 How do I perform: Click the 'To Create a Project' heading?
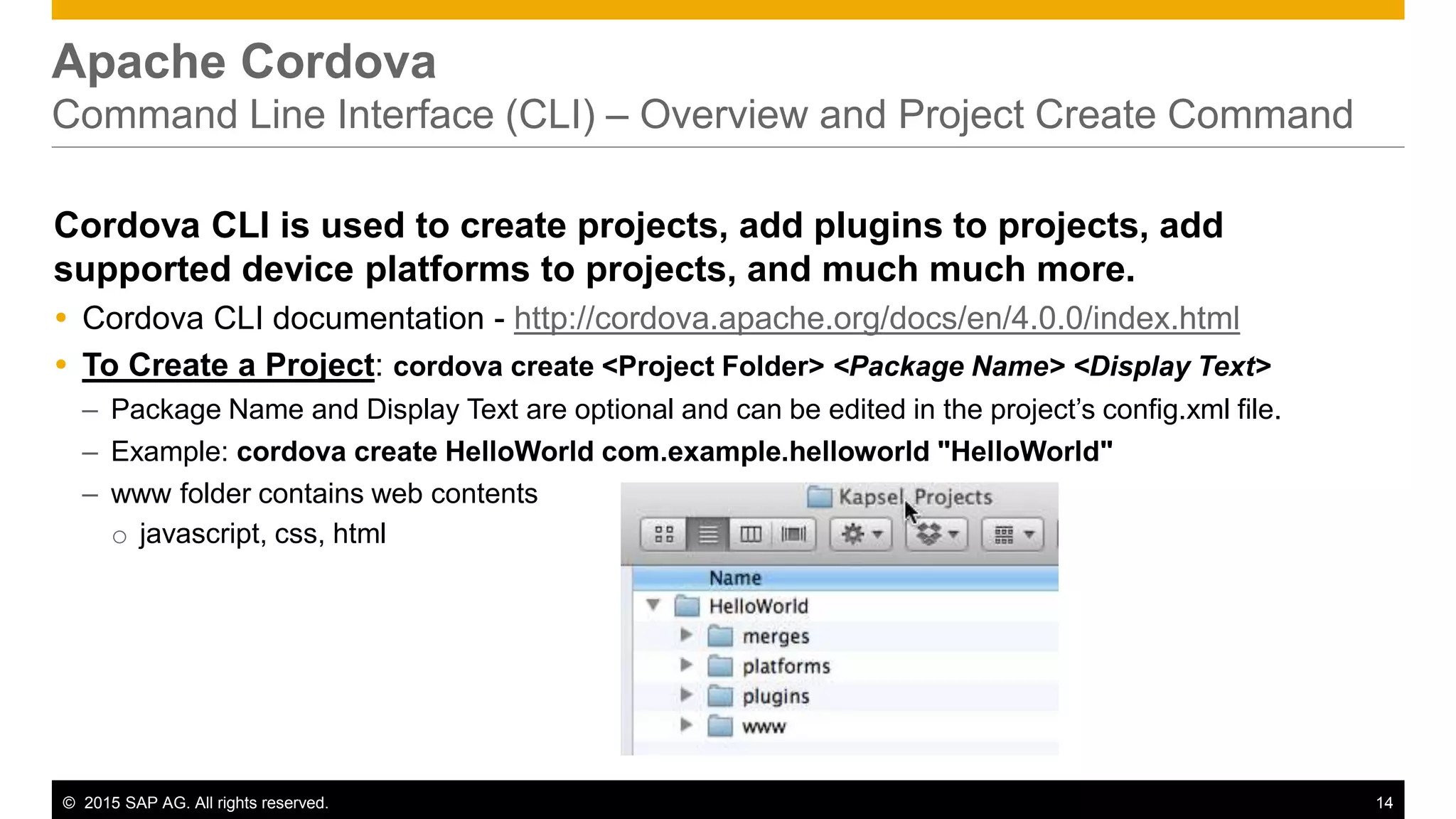(x=228, y=365)
